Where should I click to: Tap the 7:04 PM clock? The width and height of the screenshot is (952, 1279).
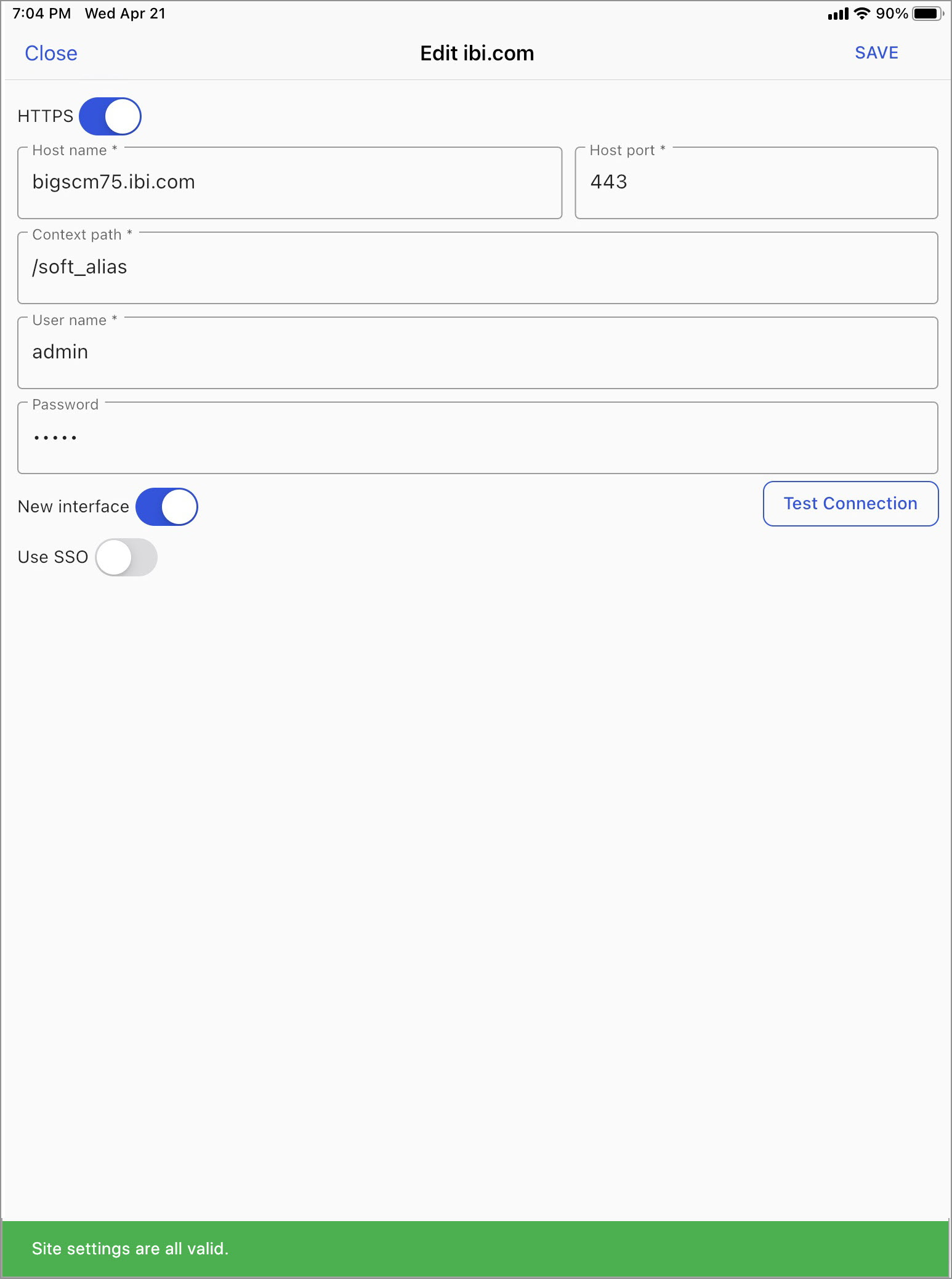tap(42, 14)
